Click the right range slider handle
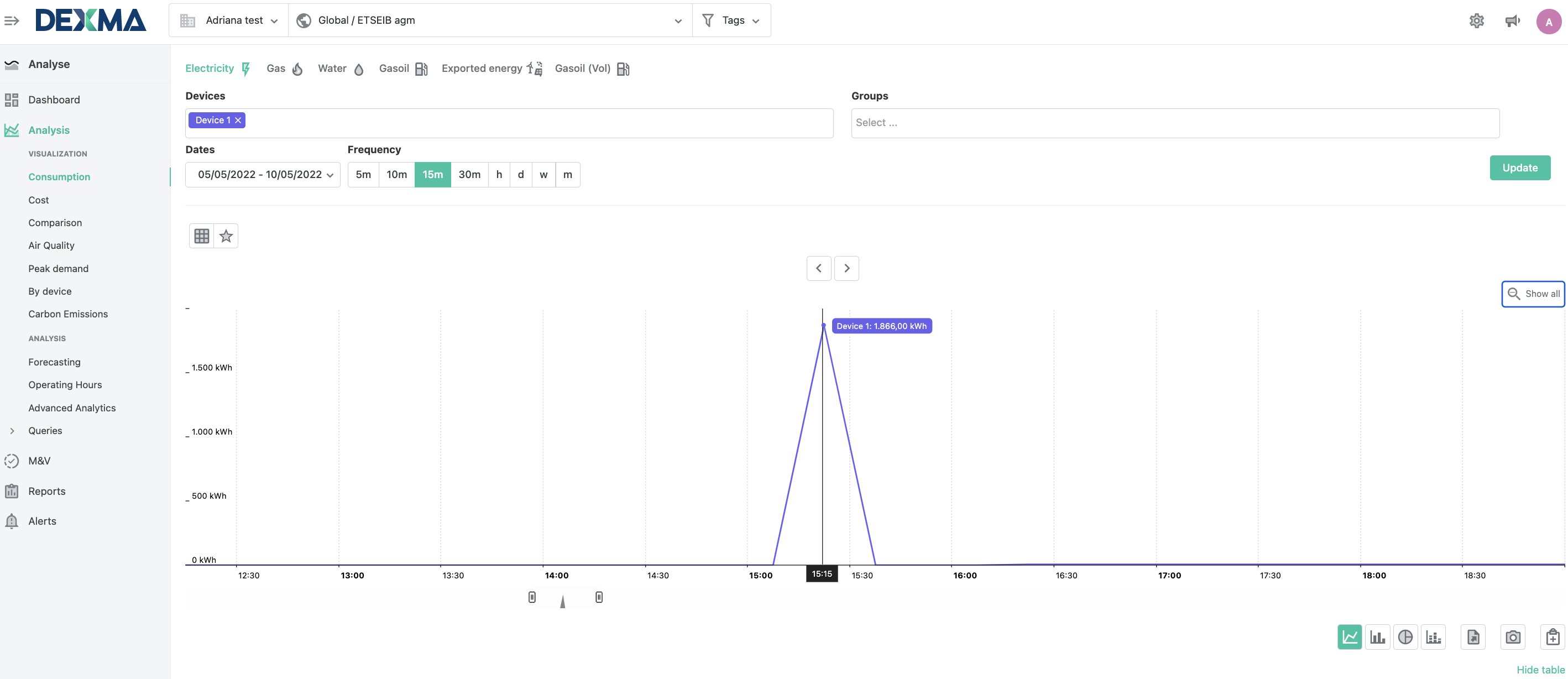This screenshot has height=679, width=1568. coord(598,597)
